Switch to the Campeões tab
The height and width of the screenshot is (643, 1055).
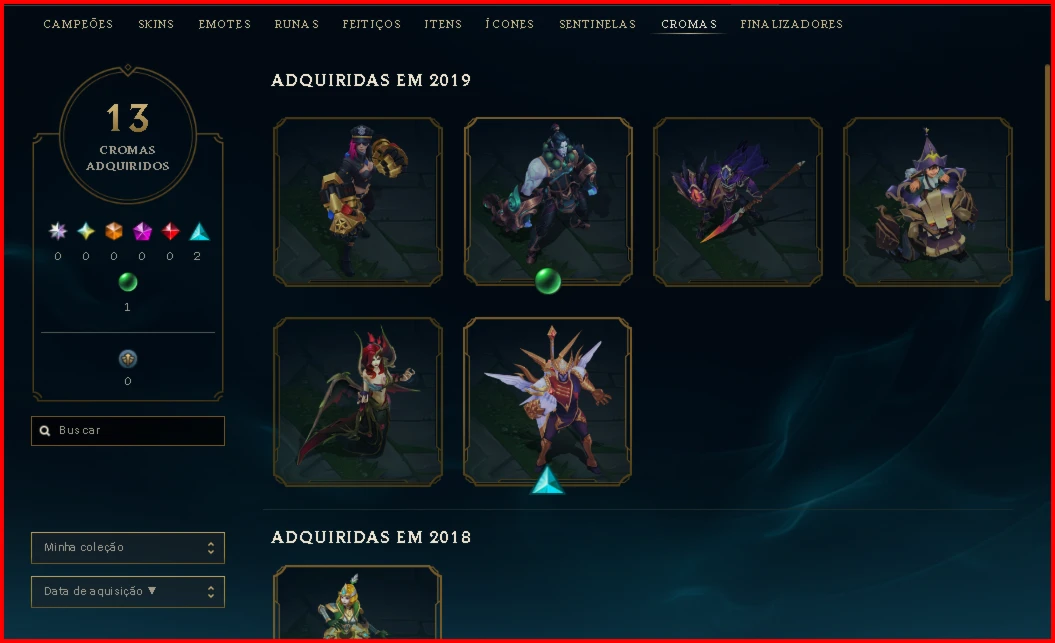[78, 24]
